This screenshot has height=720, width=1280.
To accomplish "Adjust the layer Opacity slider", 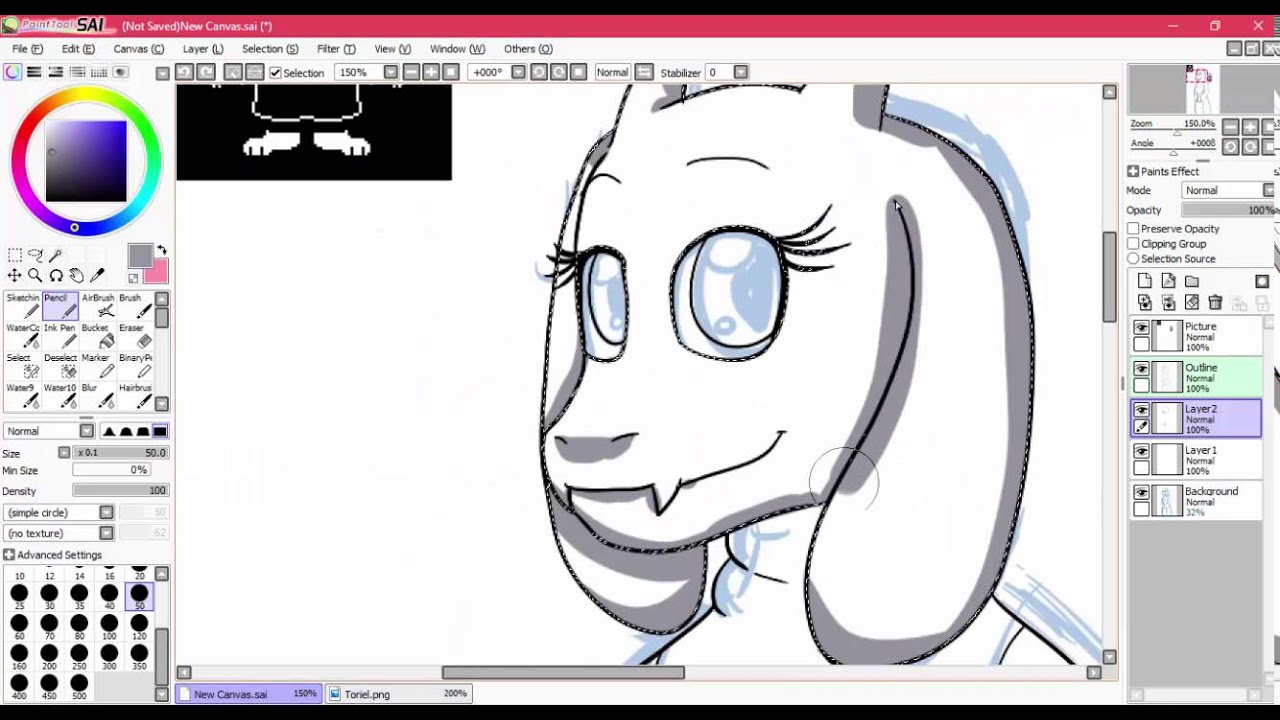I will click(x=1229, y=210).
